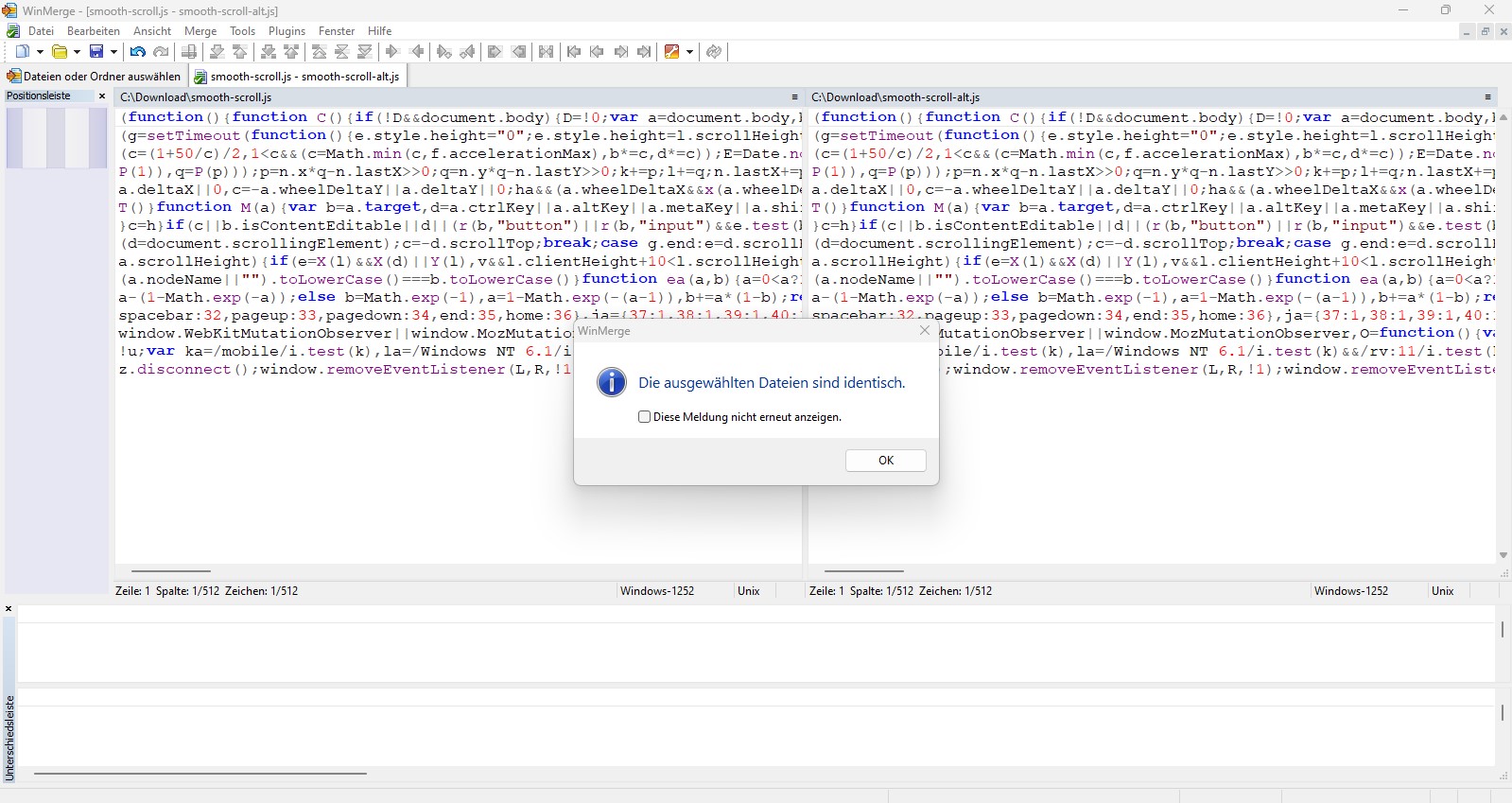
Task: Click the Refresh toolbar icon
Action: (714, 52)
